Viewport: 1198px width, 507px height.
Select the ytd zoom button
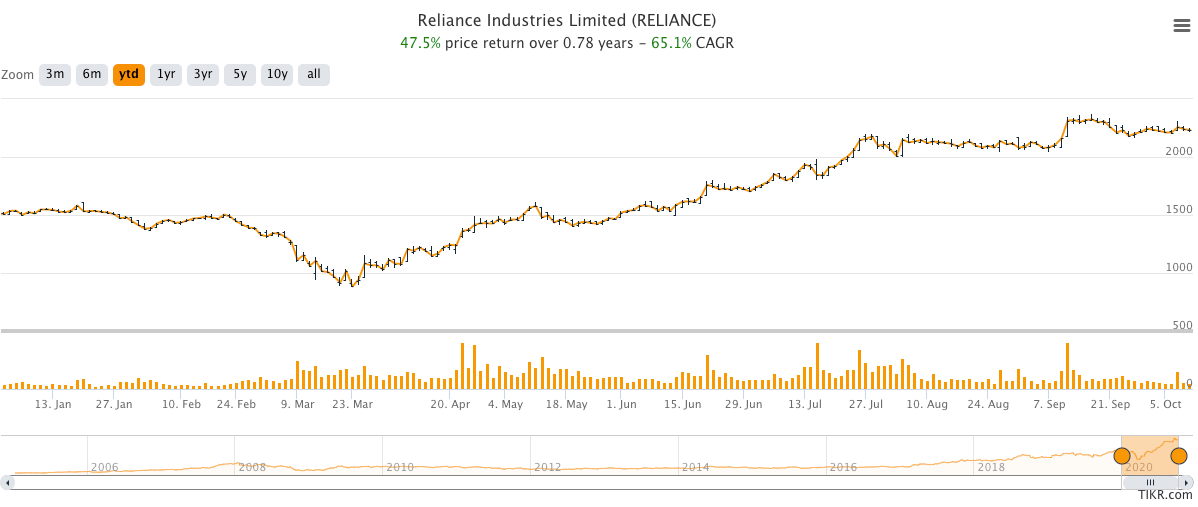(x=129, y=74)
